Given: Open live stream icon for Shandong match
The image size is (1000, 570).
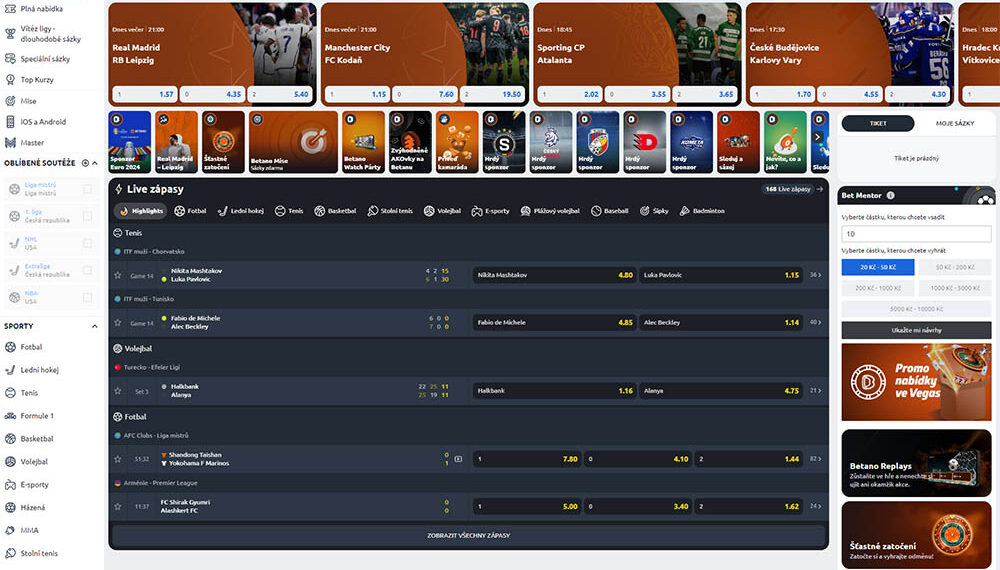Looking at the screenshot, I should [458, 459].
